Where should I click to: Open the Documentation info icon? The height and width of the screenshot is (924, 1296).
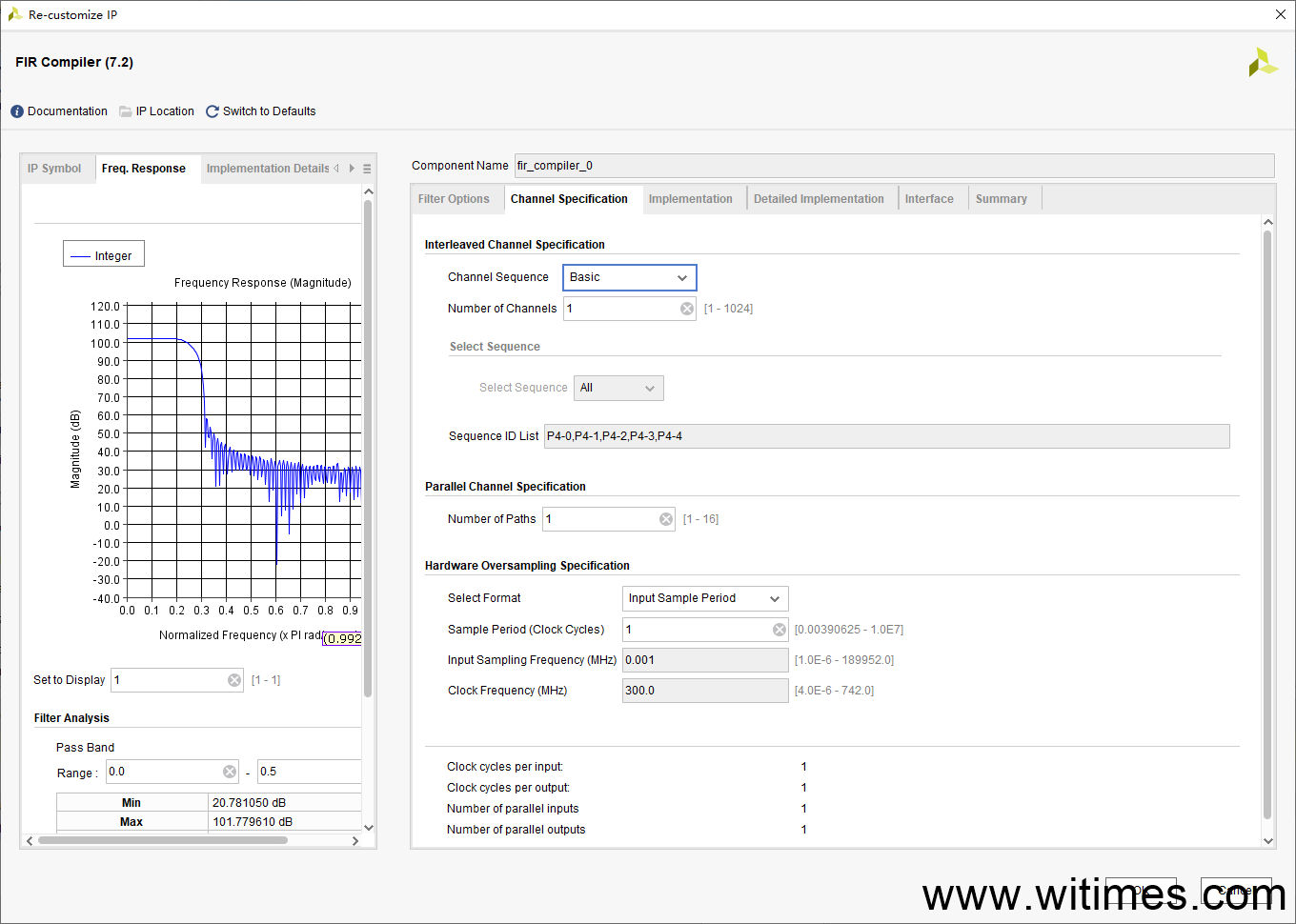pos(17,111)
